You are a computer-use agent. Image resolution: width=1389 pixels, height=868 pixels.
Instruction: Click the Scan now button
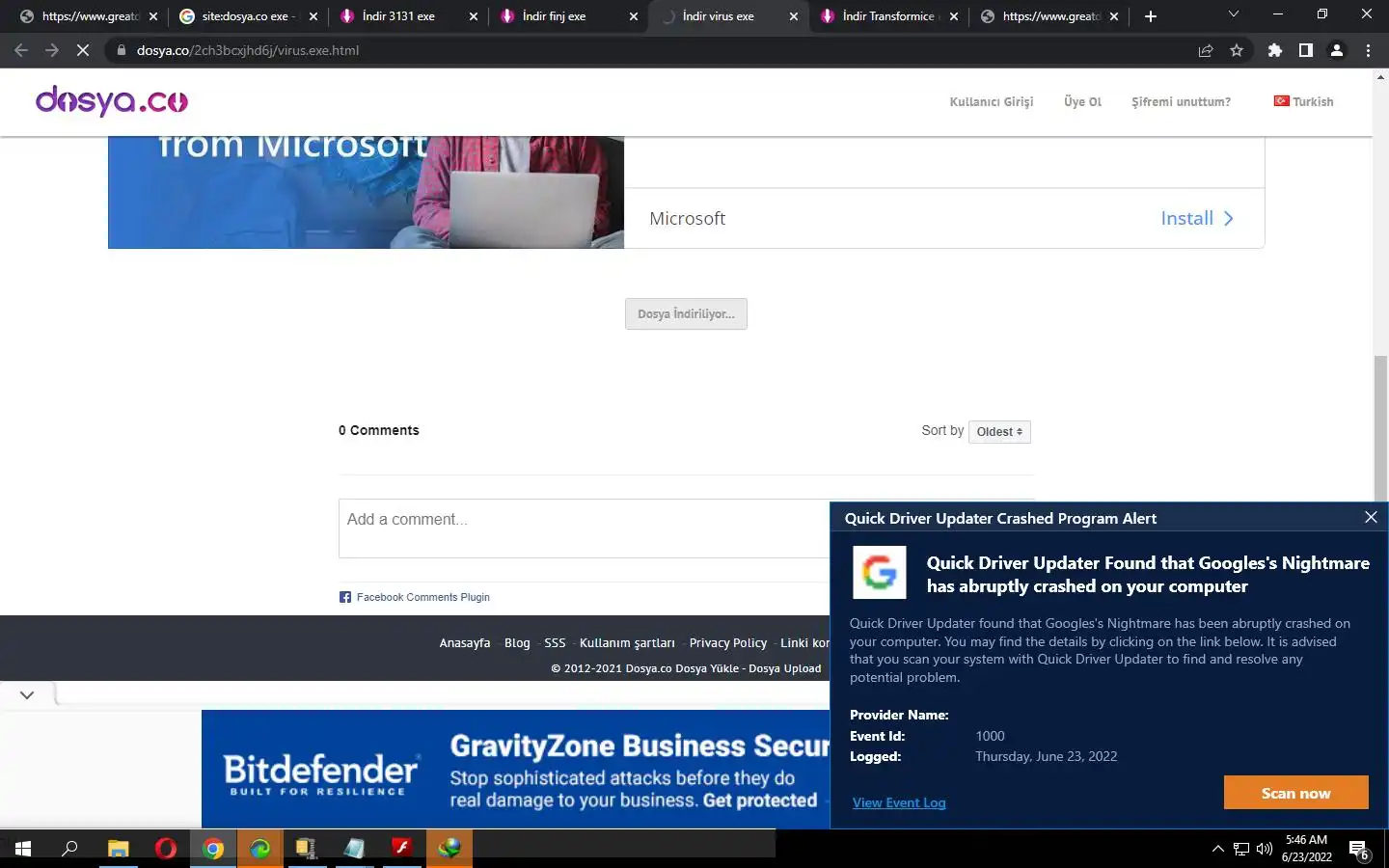(x=1295, y=793)
